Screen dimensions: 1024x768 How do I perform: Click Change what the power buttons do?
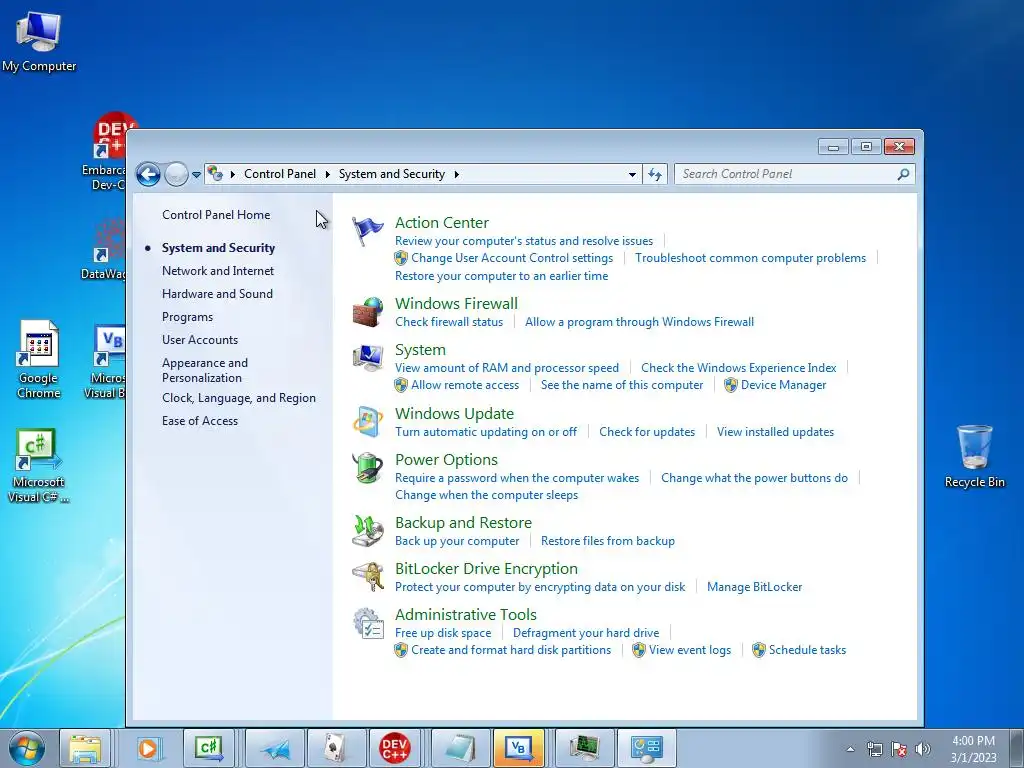coord(754,478)
